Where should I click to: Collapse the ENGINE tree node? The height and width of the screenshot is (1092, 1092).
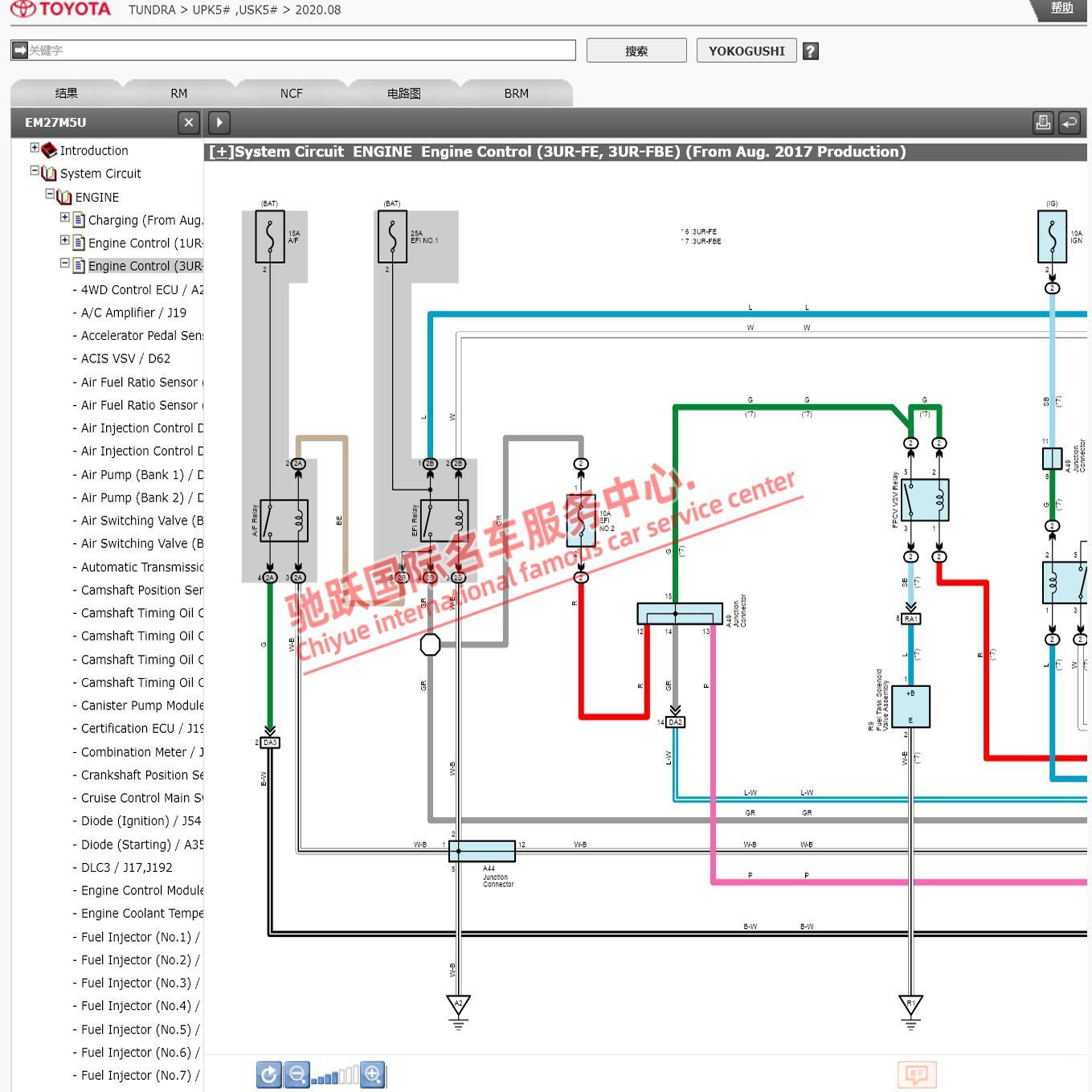50,194
